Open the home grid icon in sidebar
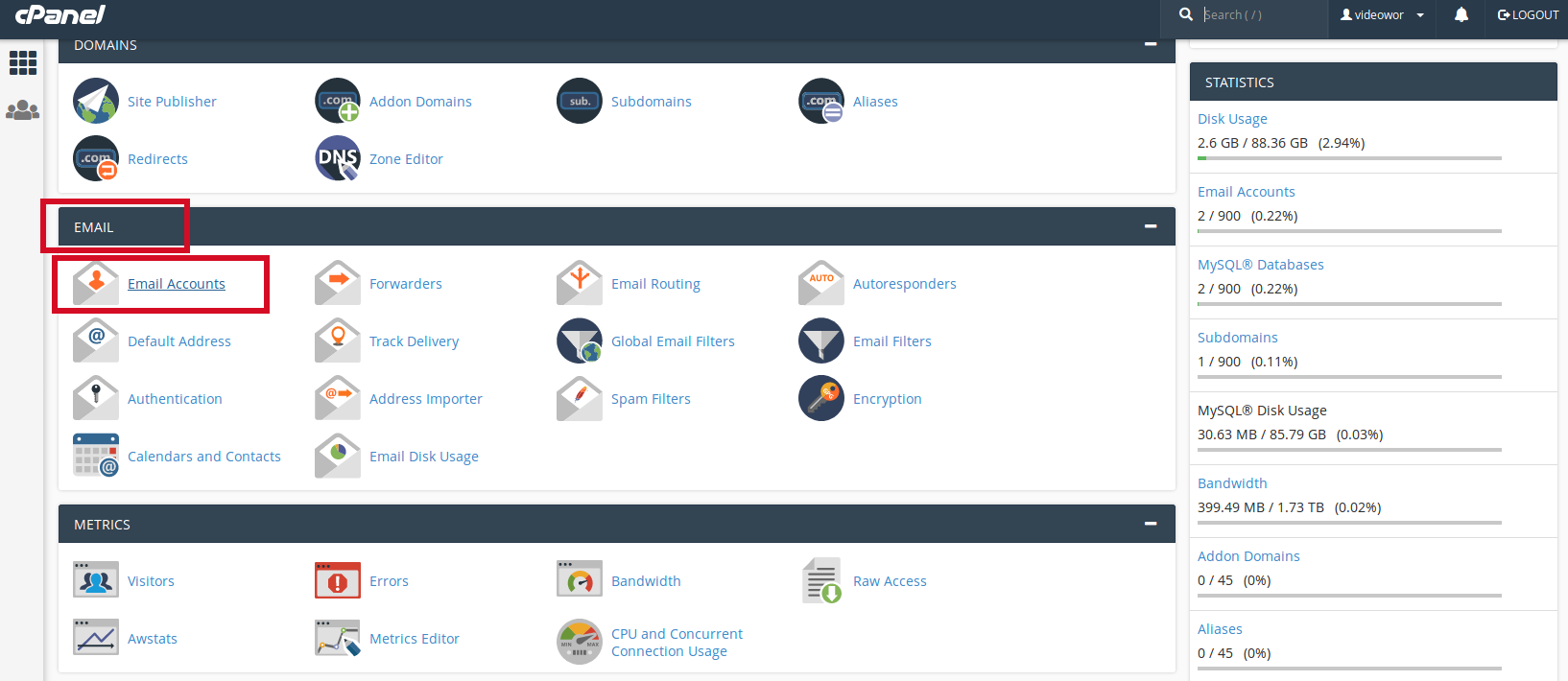Viewport: 1568px width, 681px height. point(23,63)
